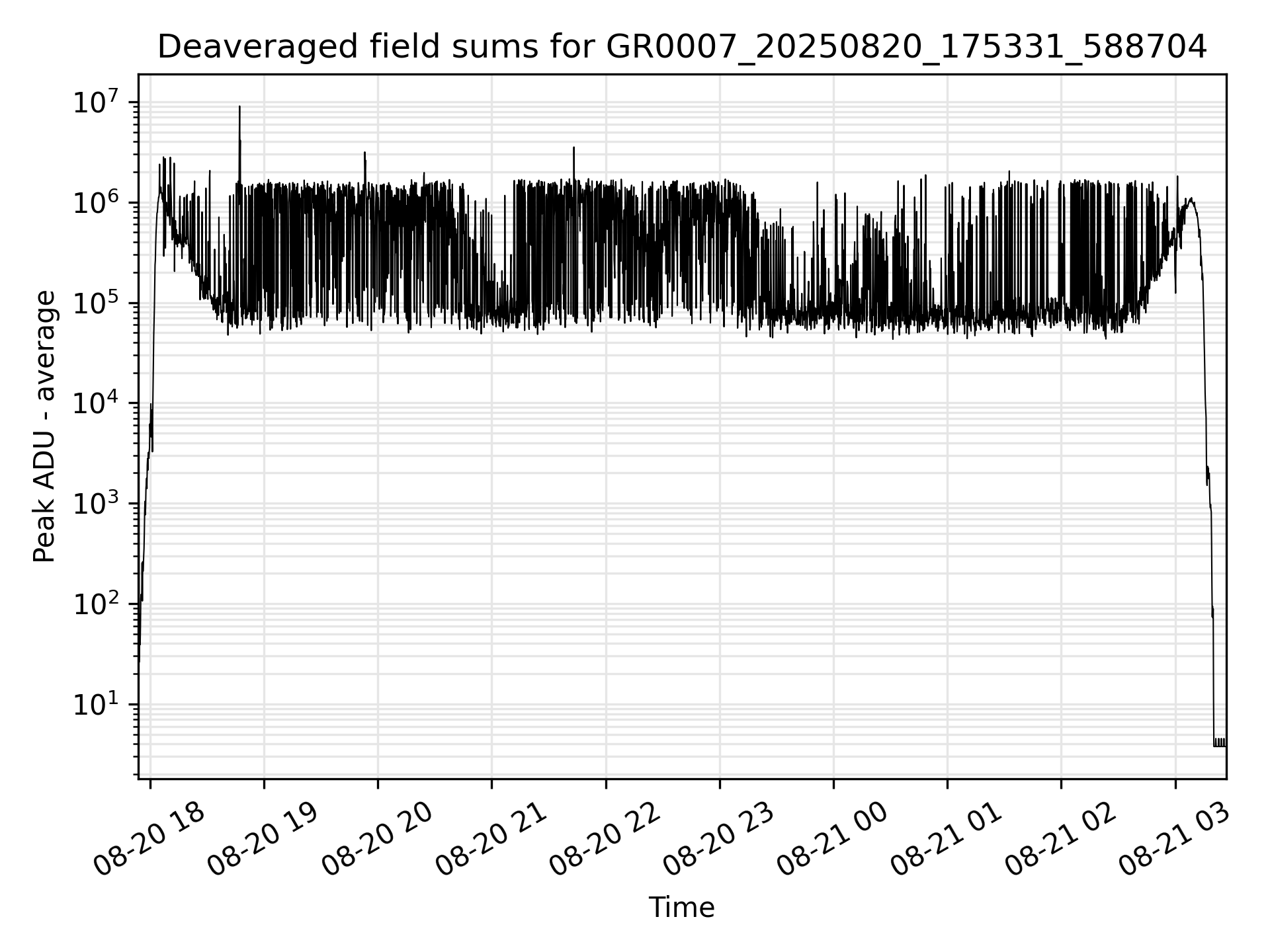Click y-axis tick label 10^7
This screenshot has height=952, width=1270.
point(97,102)
